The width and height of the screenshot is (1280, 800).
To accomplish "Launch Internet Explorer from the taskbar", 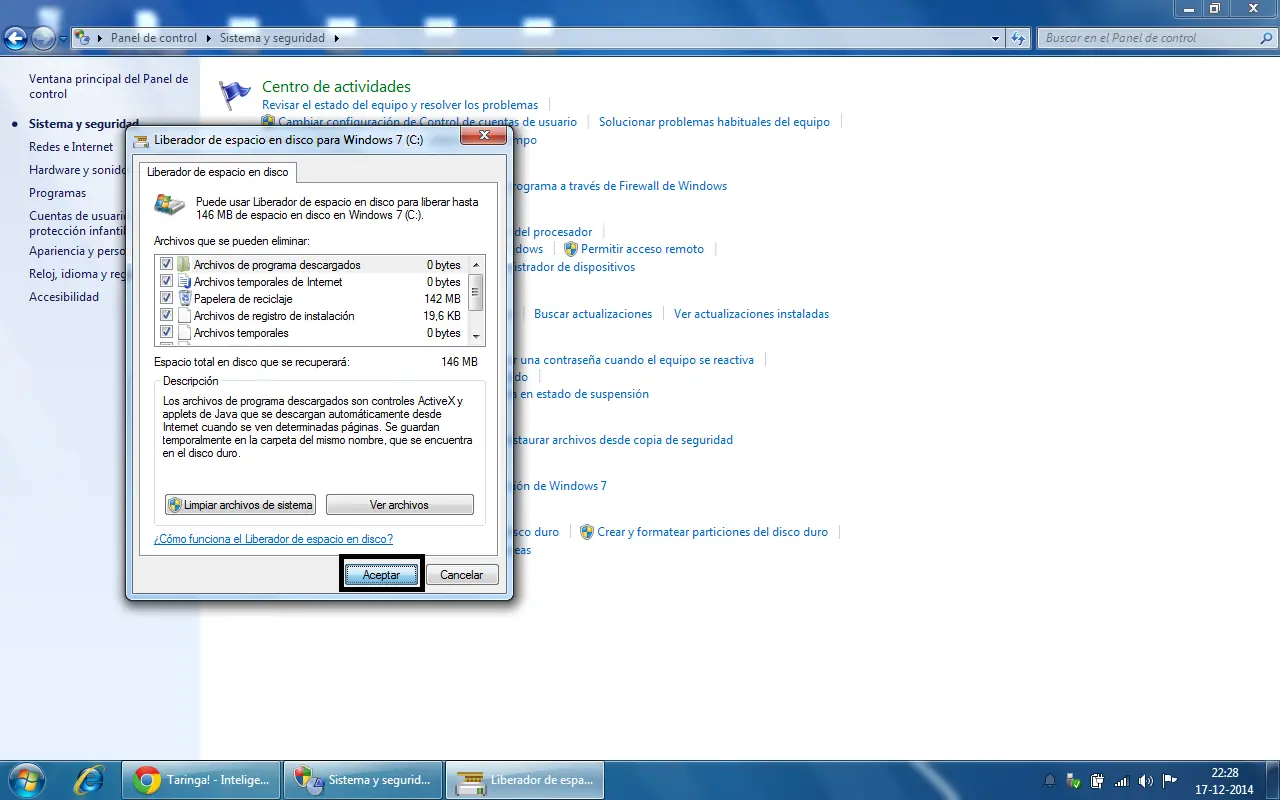I will [90, 779].
